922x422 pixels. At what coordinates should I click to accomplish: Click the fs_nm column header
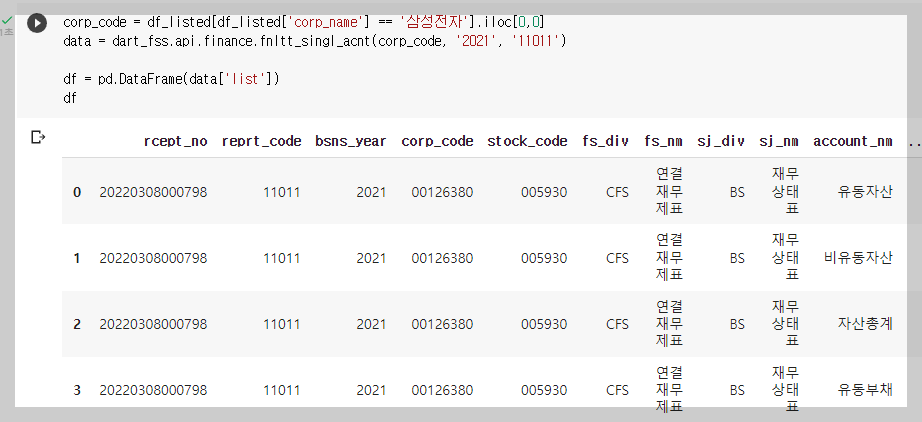click(663, 142)
